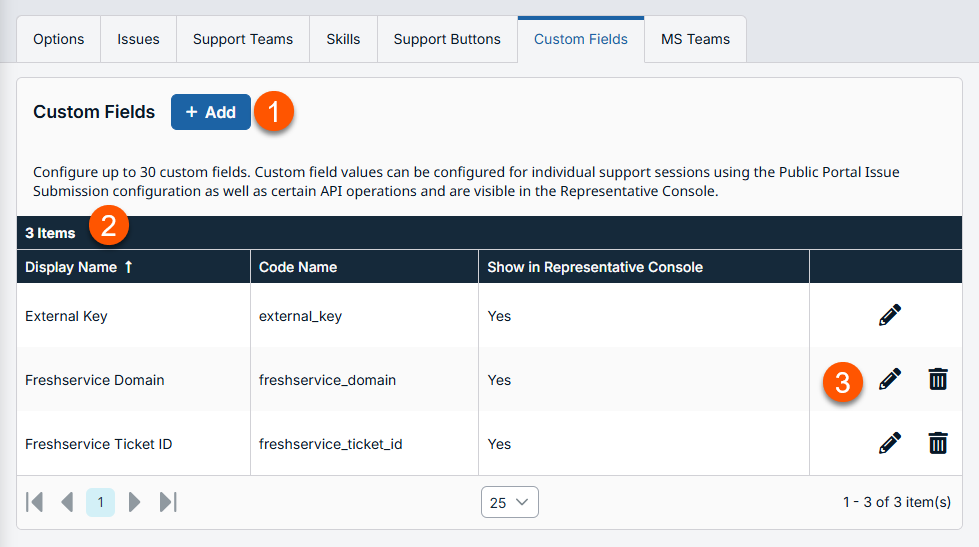This screenshot has height=547, width=979.
Task: Add a new custom field
Action: point(211,112)
